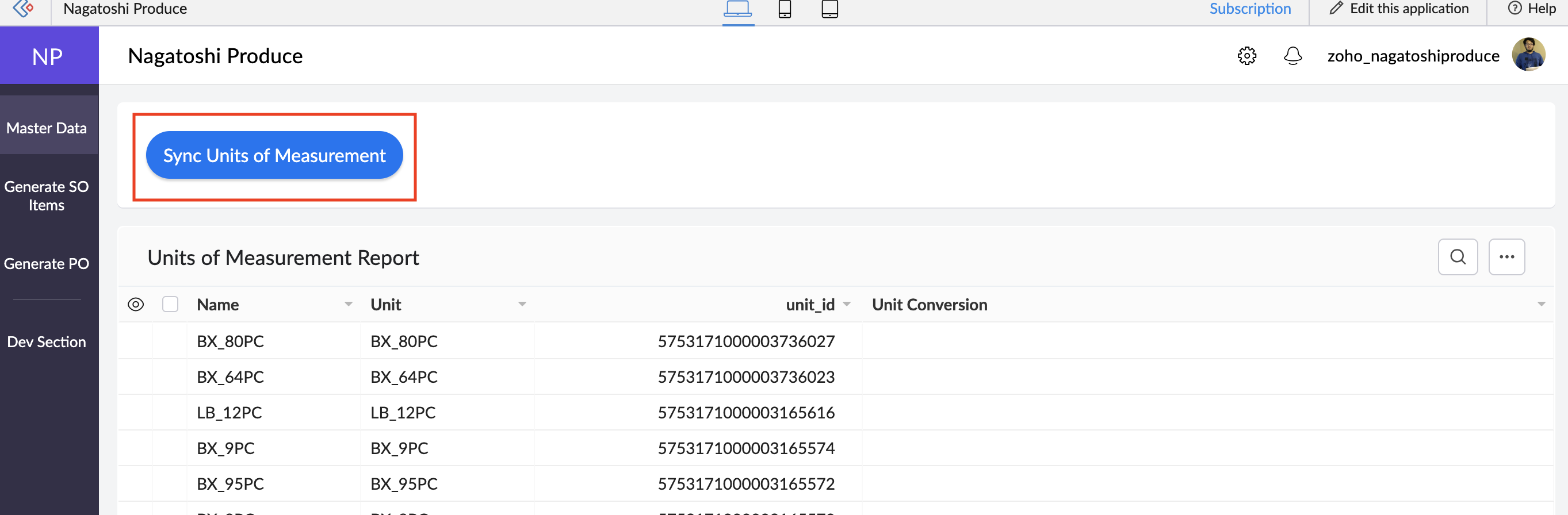
Task: Expand the Name column dropdown arrow
Action: (348, 304)
